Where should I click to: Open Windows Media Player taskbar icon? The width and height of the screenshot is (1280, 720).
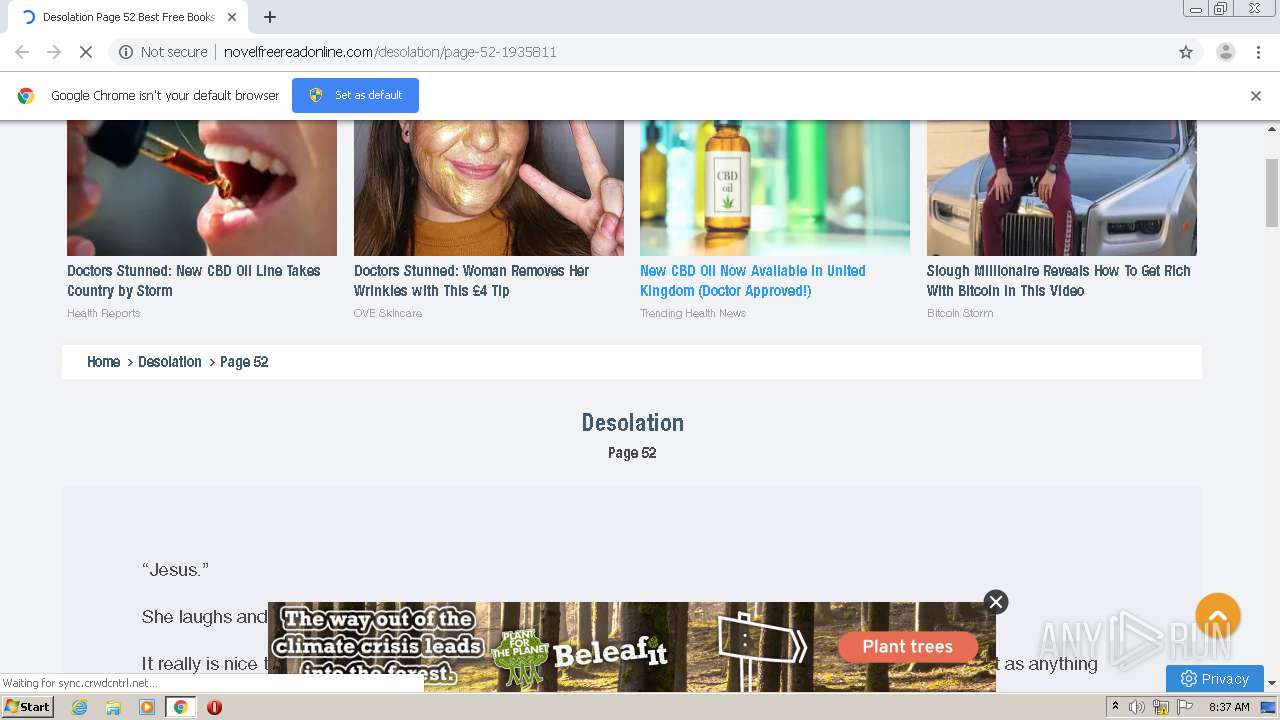pos(147,707)
